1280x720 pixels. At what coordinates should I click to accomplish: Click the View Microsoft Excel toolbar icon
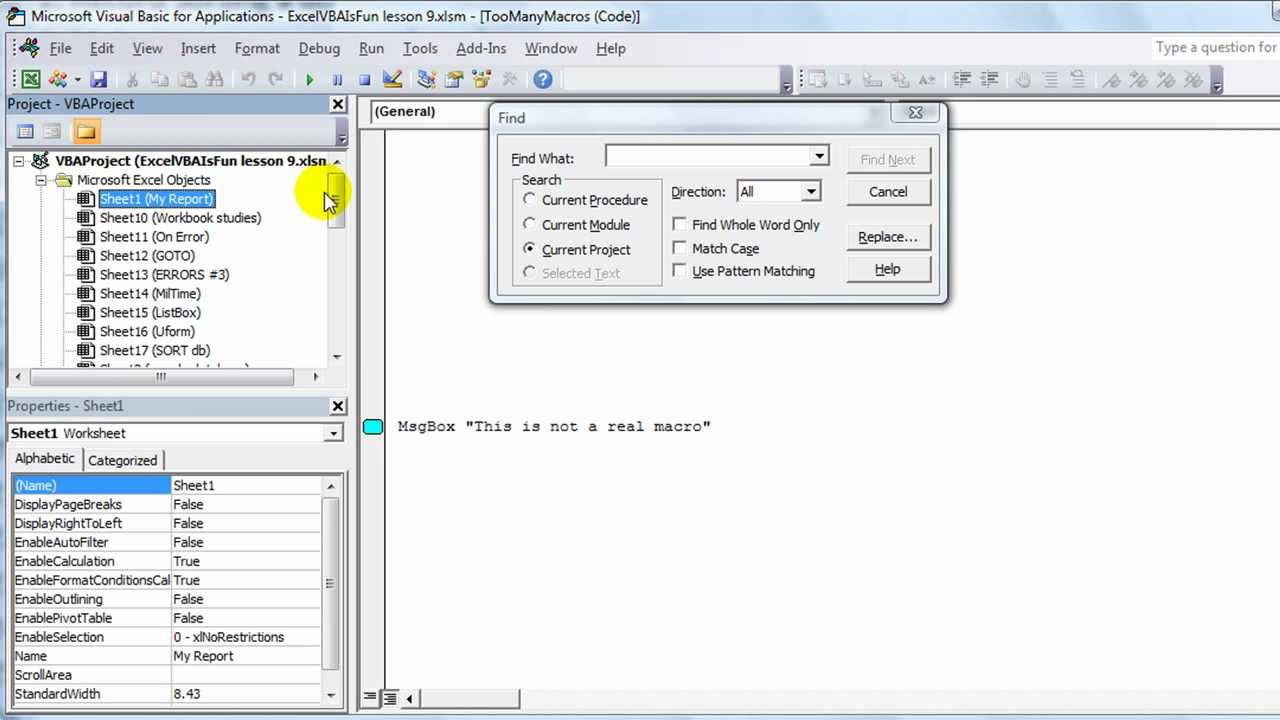(30, 80)
